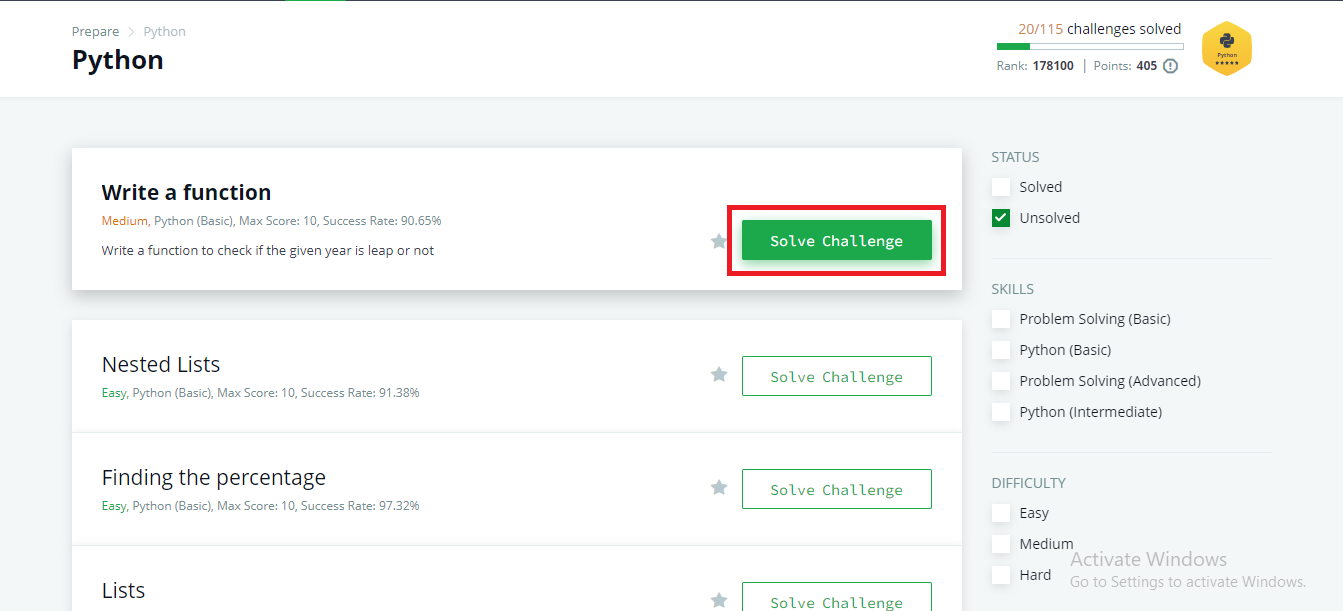This screenshot has height=611, width=1343.
Task: Click the Python gold badge icon
Action: point(1226,49)
